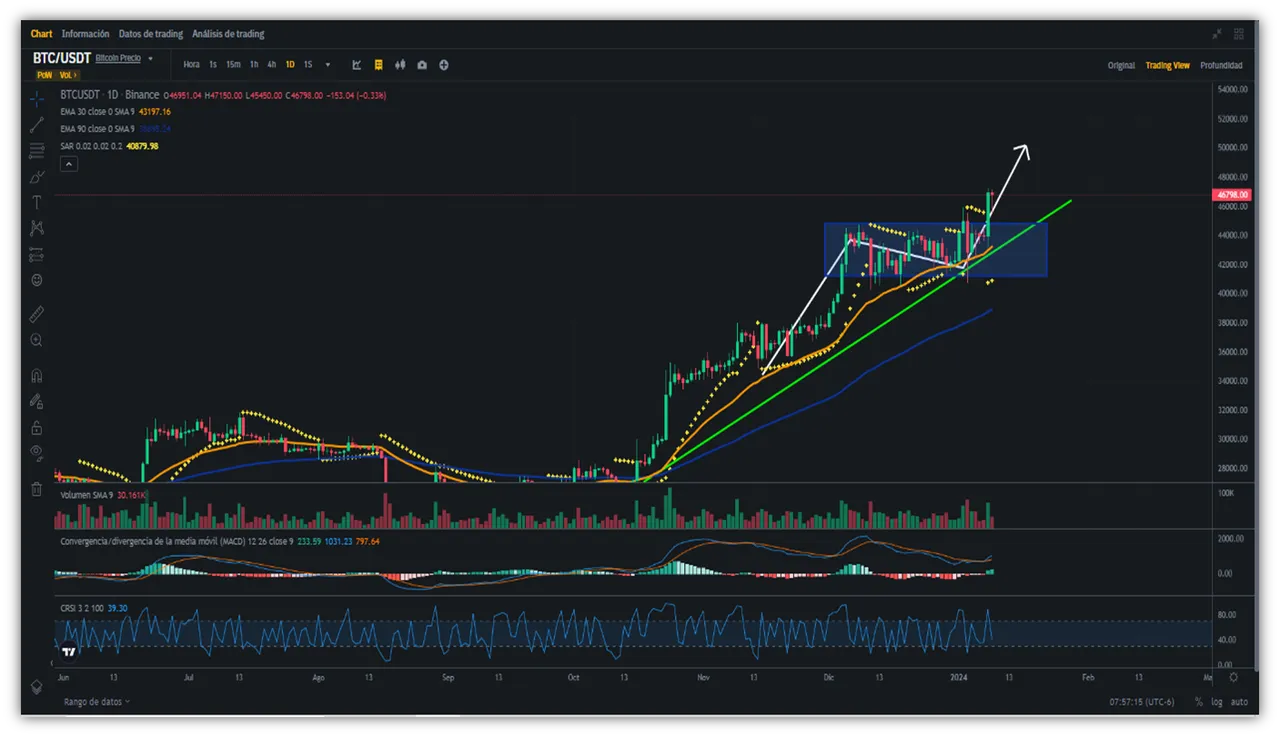The height and width of the screenshot is (737, 1280).
Task: Click EMA 90 close indicator legend
Action: tap(98, 129)
